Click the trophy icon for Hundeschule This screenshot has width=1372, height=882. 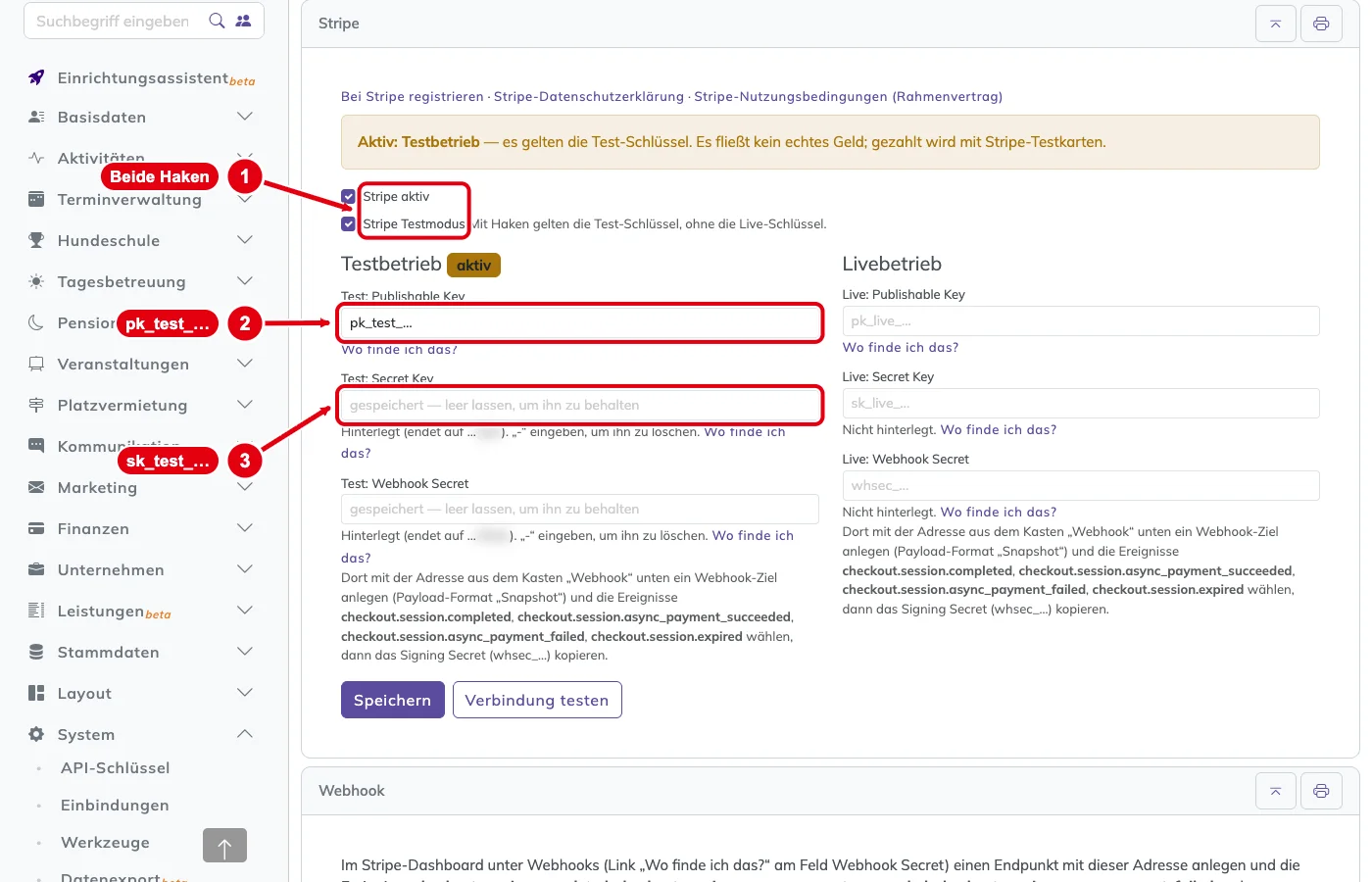36,240
